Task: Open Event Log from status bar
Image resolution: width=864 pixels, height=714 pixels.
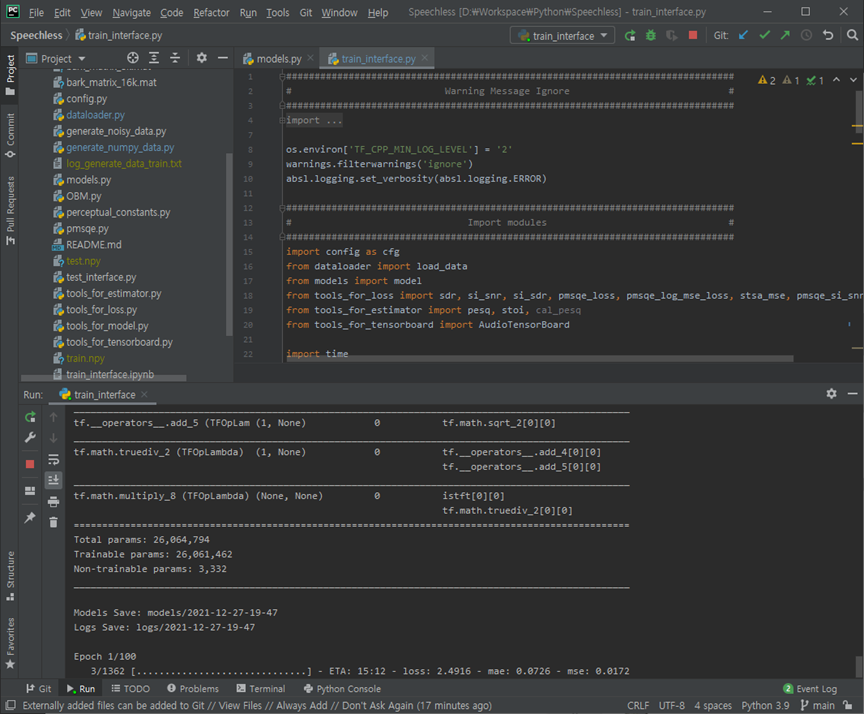Action: click(810, 689)
